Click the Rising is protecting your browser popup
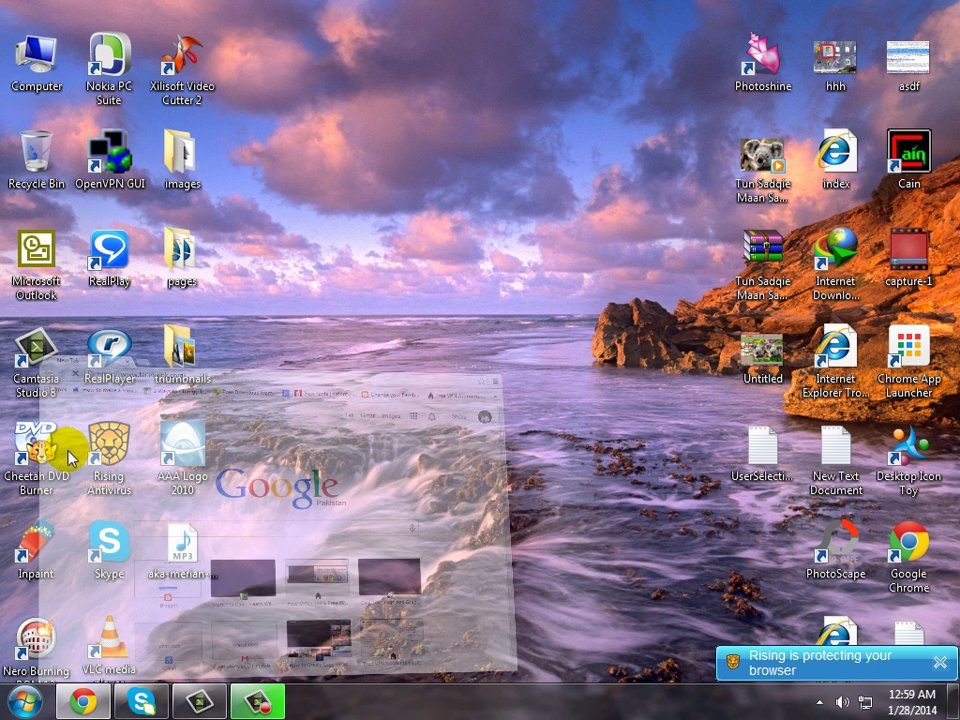Screen dimensions: 960x720 pos(836,663)
